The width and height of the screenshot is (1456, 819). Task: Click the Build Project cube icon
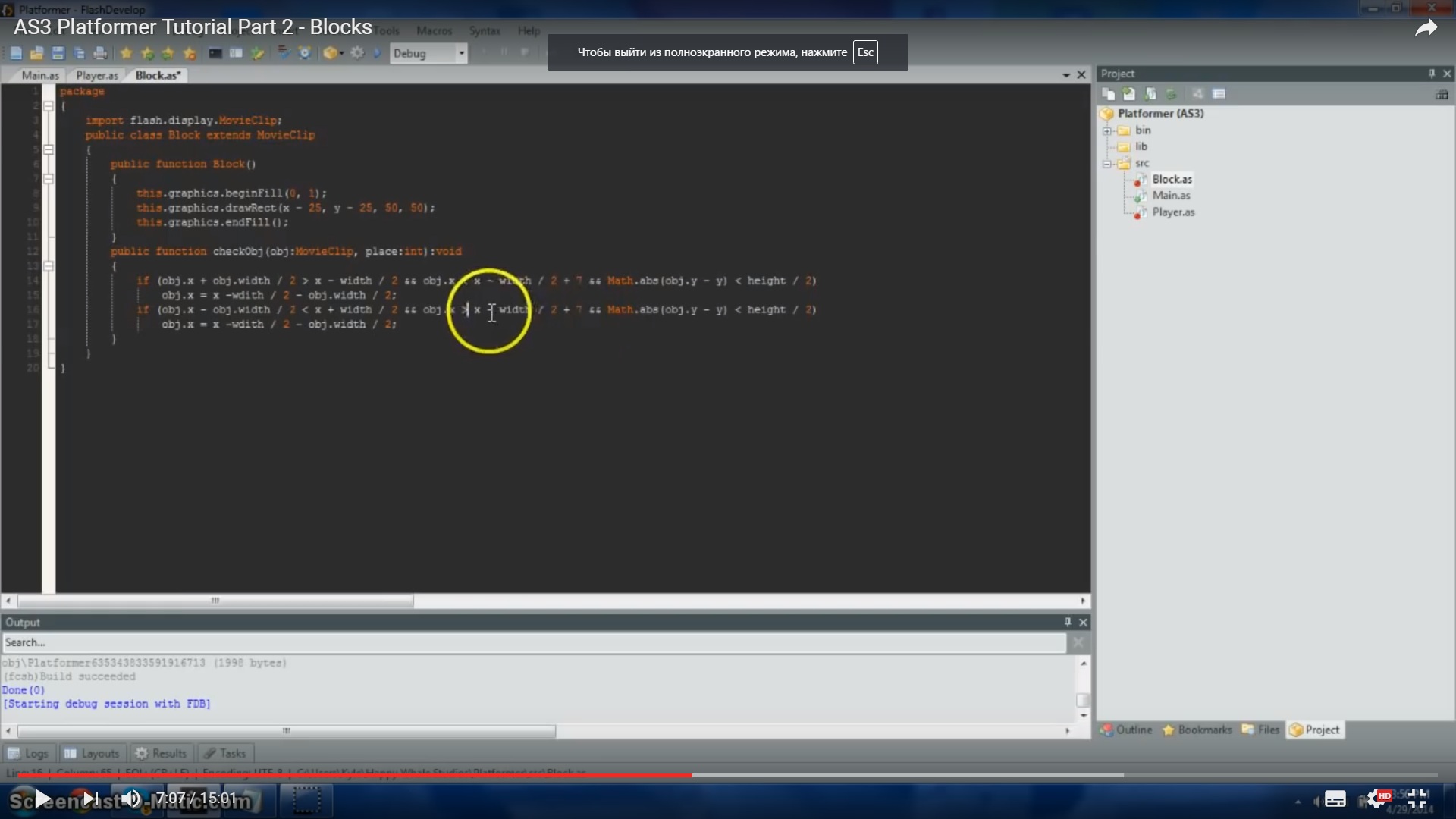(330, 53)
